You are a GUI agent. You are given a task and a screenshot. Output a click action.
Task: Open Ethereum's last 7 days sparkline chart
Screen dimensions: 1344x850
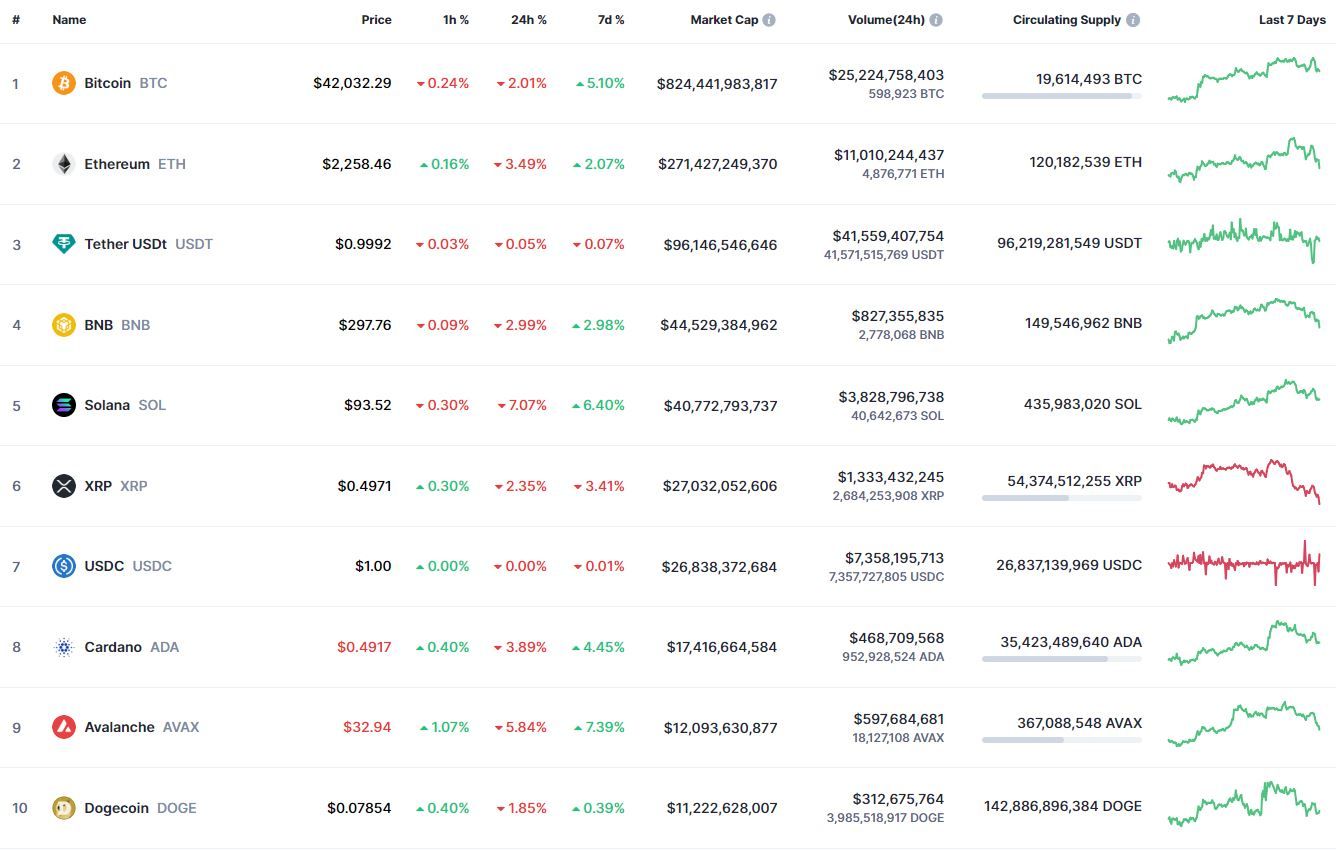point(1244,161)
